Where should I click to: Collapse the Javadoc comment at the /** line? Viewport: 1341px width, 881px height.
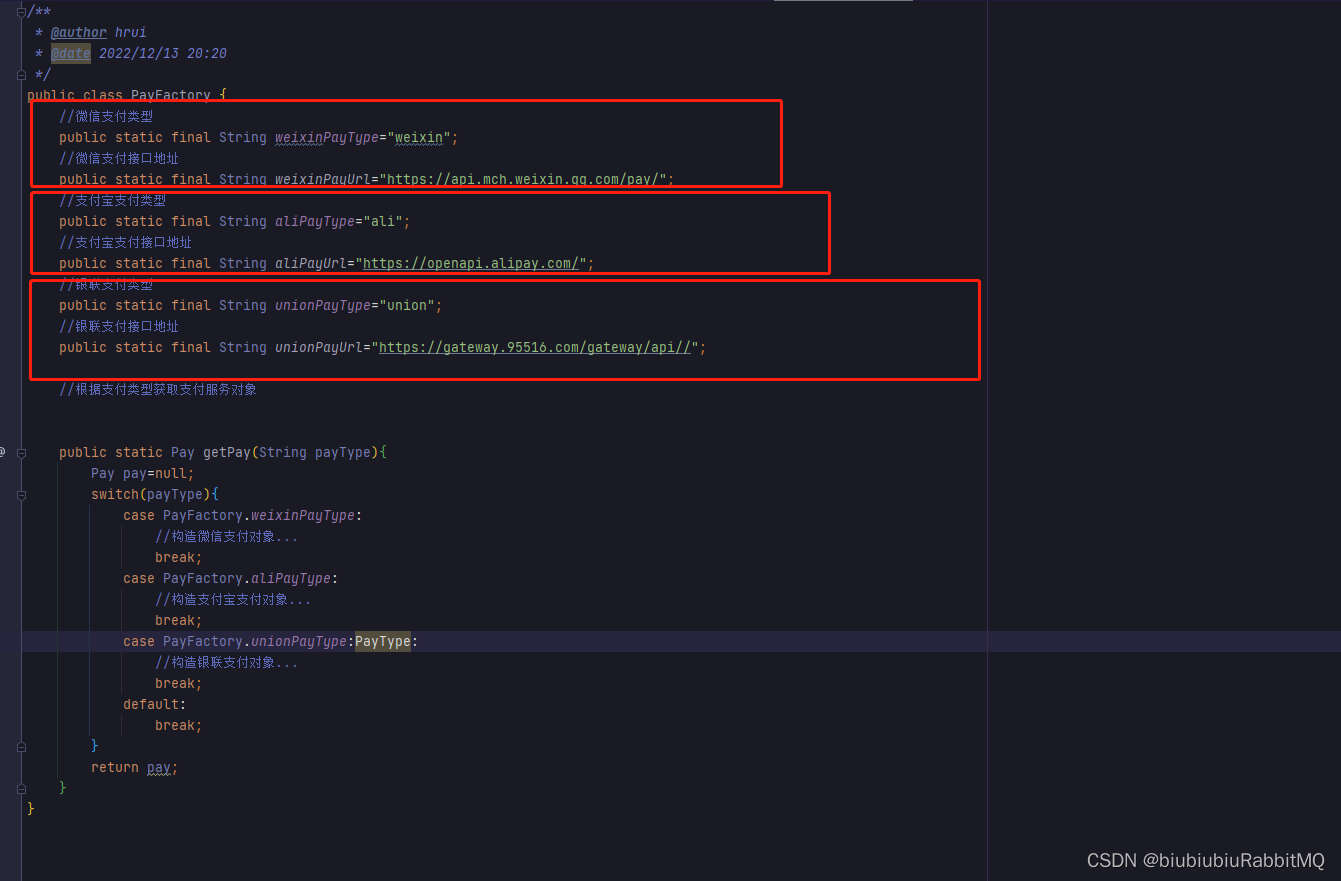(21, 12)
